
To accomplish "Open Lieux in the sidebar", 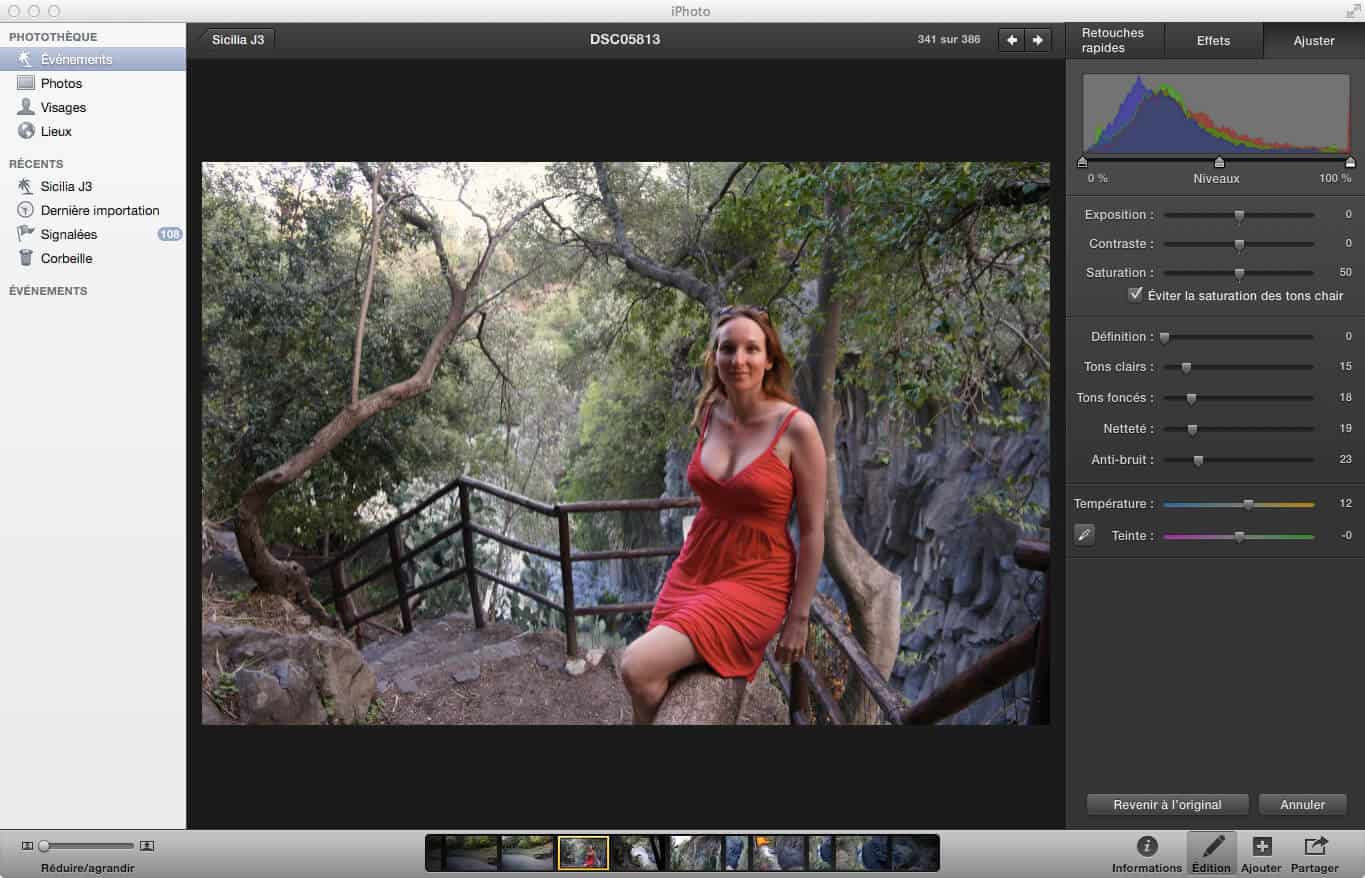I will [x=56, y=131].
